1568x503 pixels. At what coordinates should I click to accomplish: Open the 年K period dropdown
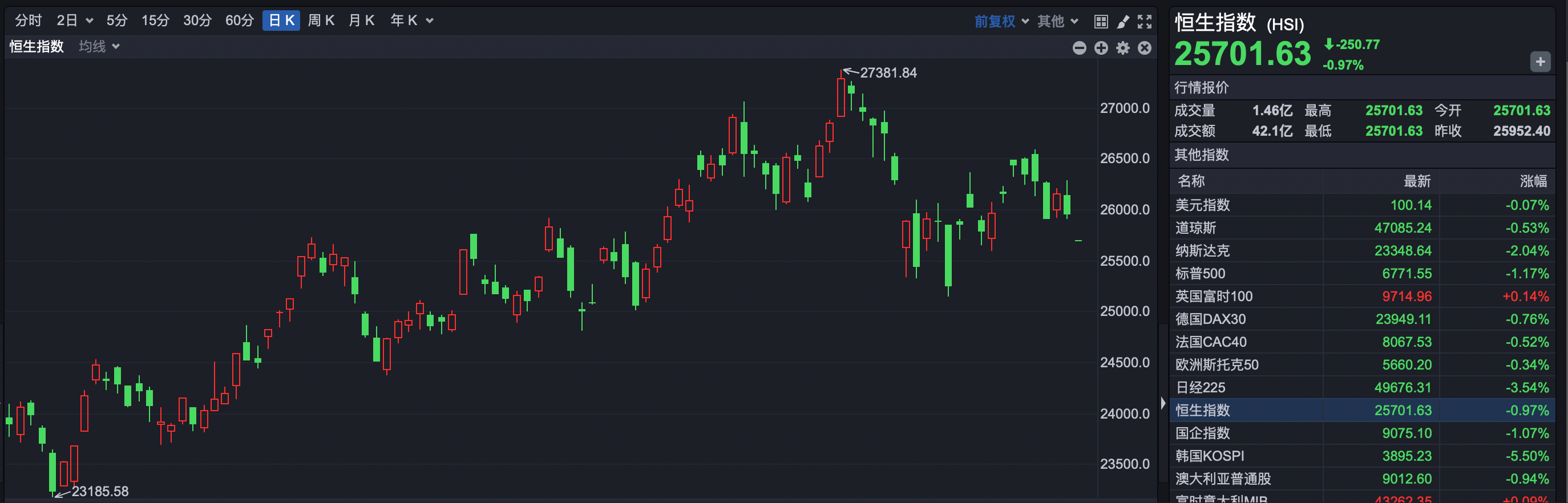pos(411,21)
